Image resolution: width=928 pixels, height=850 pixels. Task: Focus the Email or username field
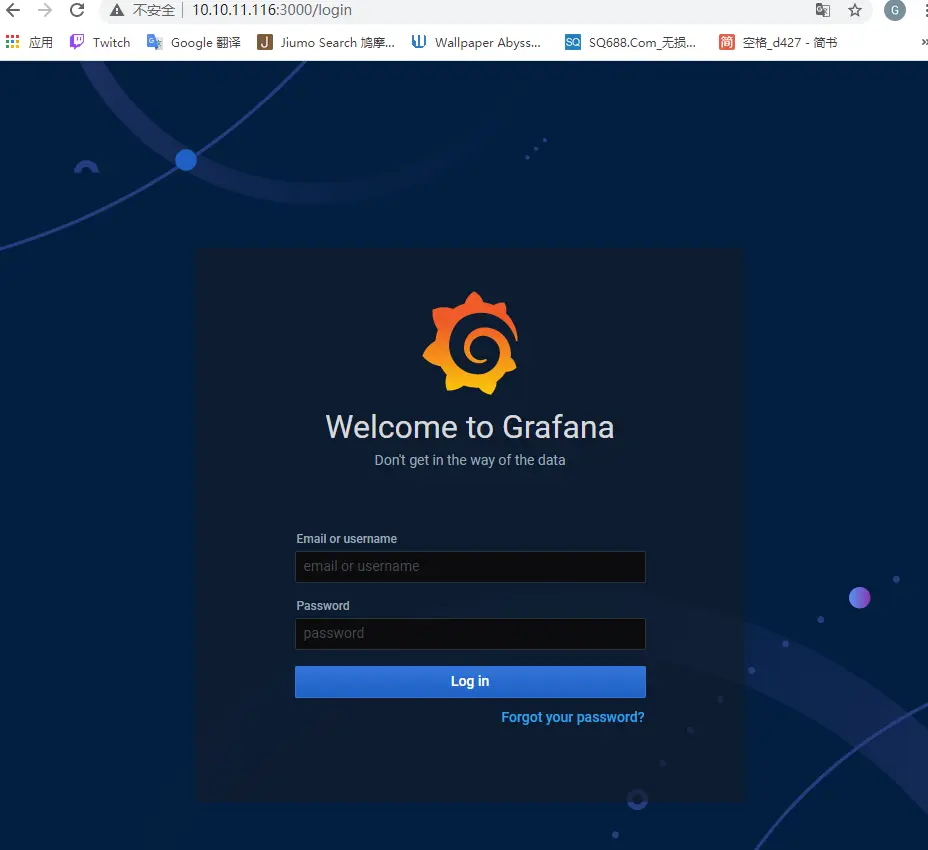pos(470,567)
